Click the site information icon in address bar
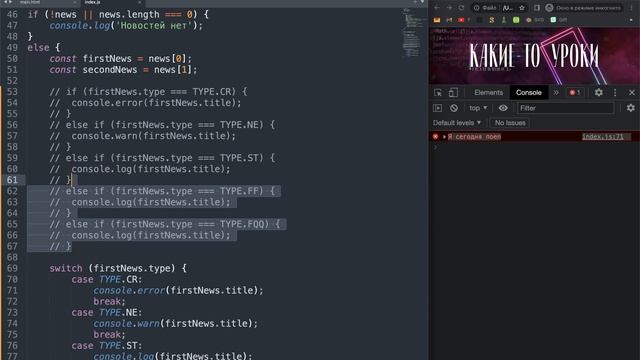640x360 pixels. point(476,8)
